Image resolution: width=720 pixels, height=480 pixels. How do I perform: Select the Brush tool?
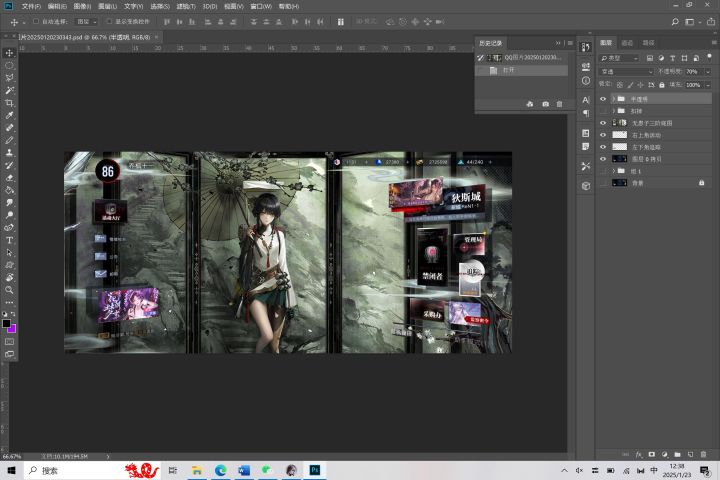tap(9, 140)
